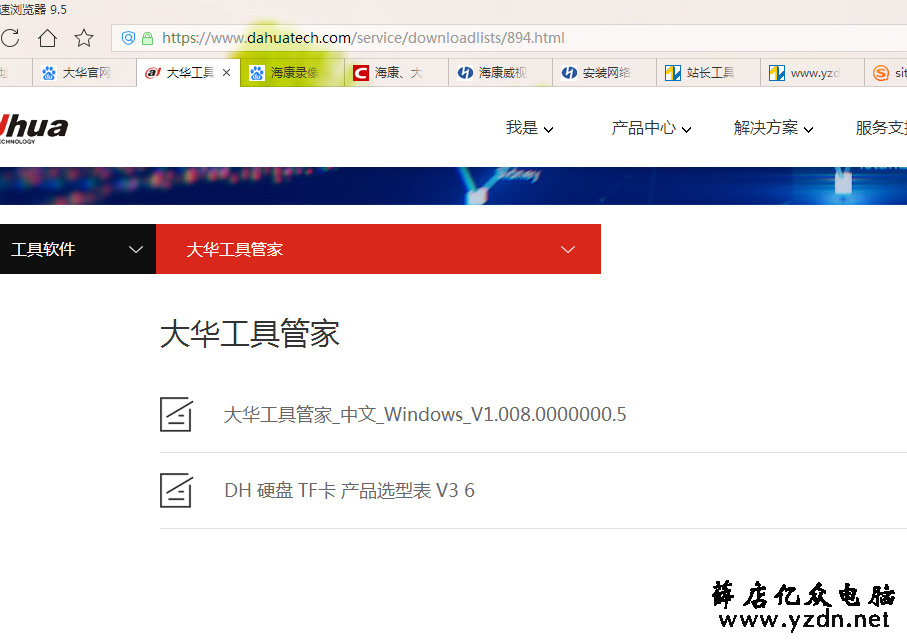Click the favicon on 站长工具 tab

[x=673, y=73]
